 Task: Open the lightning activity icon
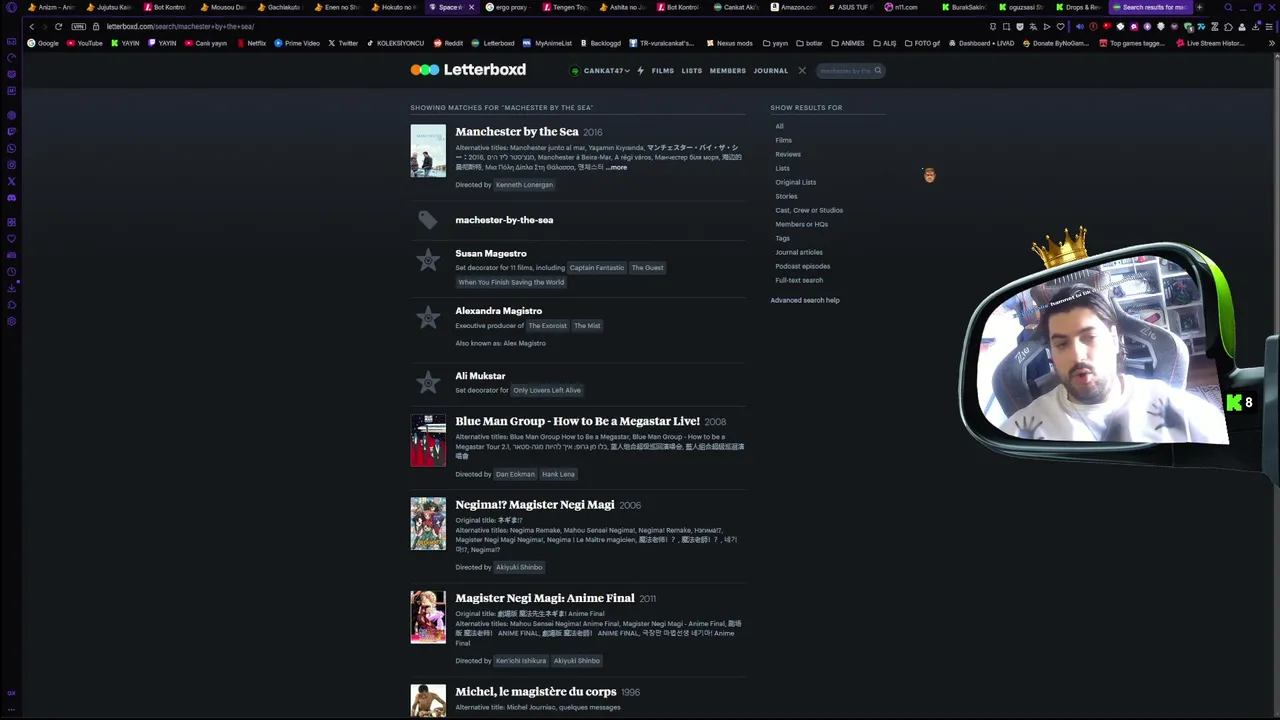640,71
